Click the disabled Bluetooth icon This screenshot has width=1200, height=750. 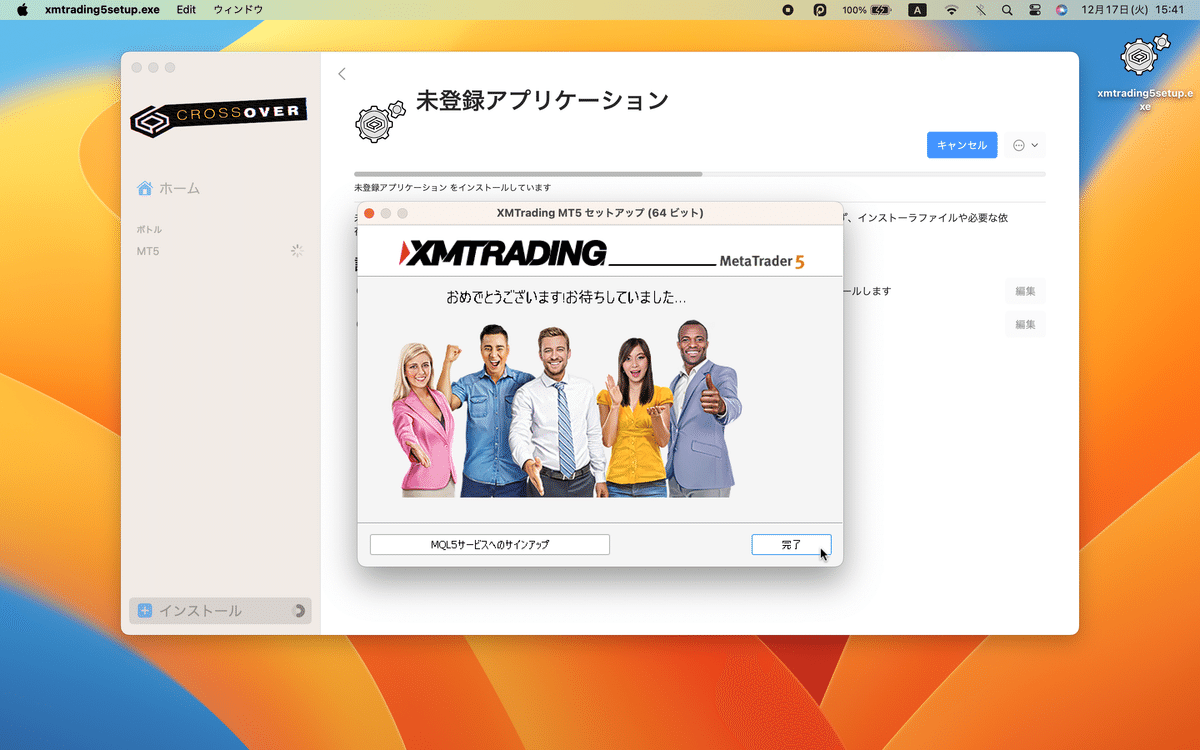point(980,9)
